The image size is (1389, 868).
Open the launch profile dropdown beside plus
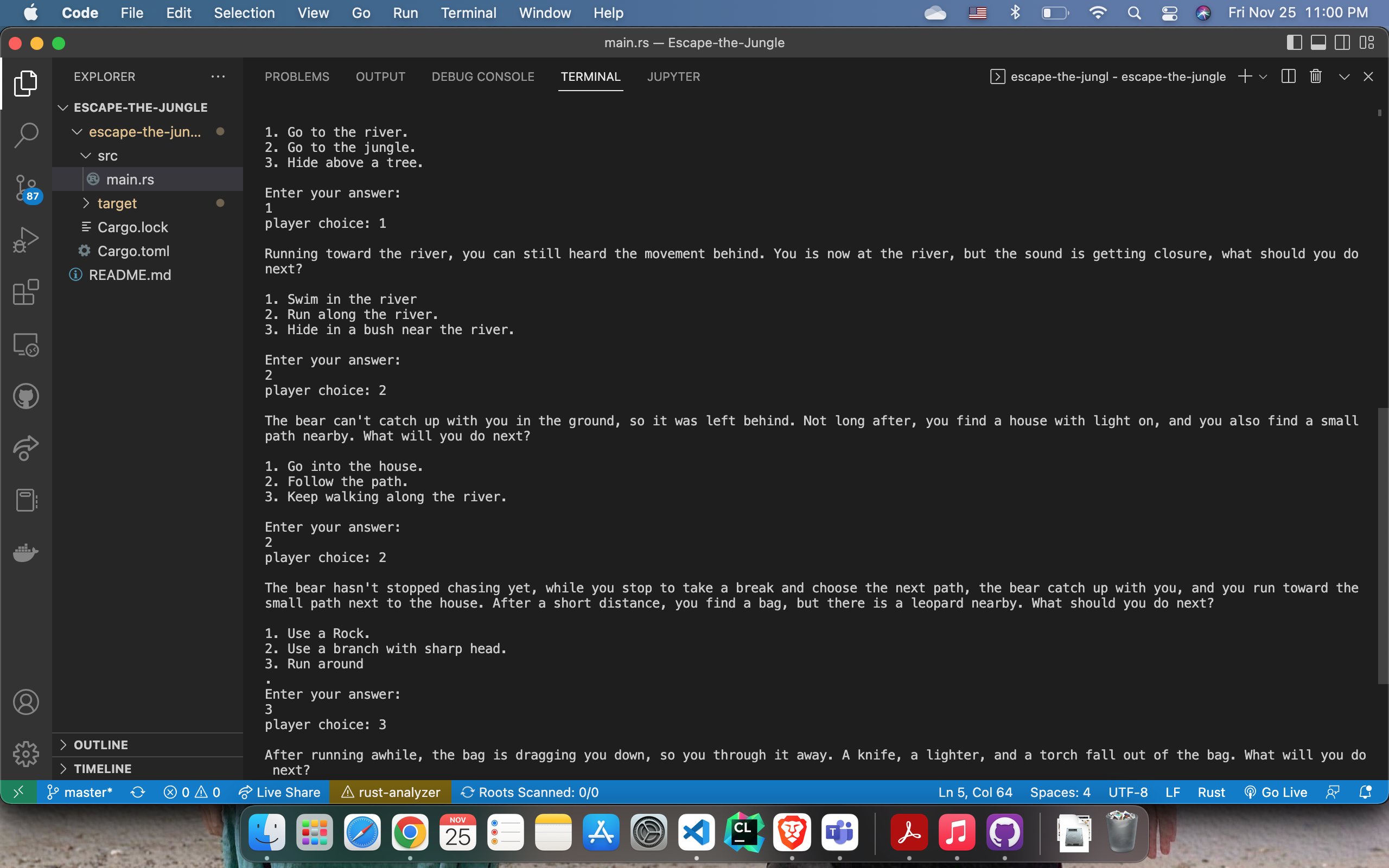[1263, 76]
